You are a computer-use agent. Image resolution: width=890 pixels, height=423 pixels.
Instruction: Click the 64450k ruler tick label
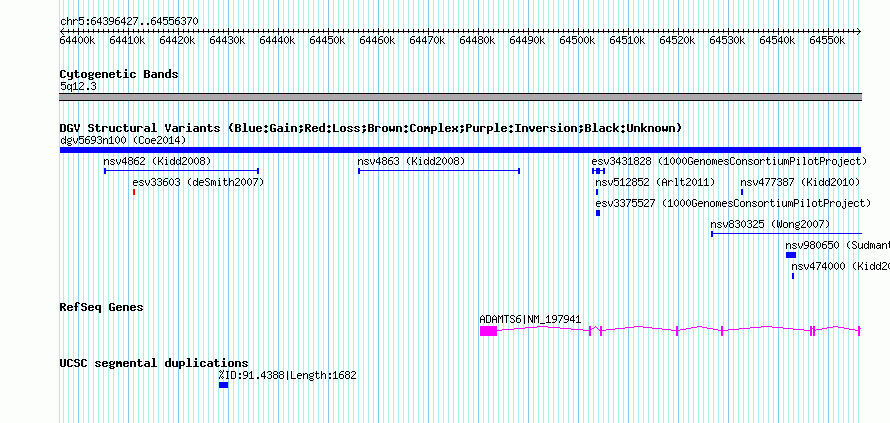[328, 40]
